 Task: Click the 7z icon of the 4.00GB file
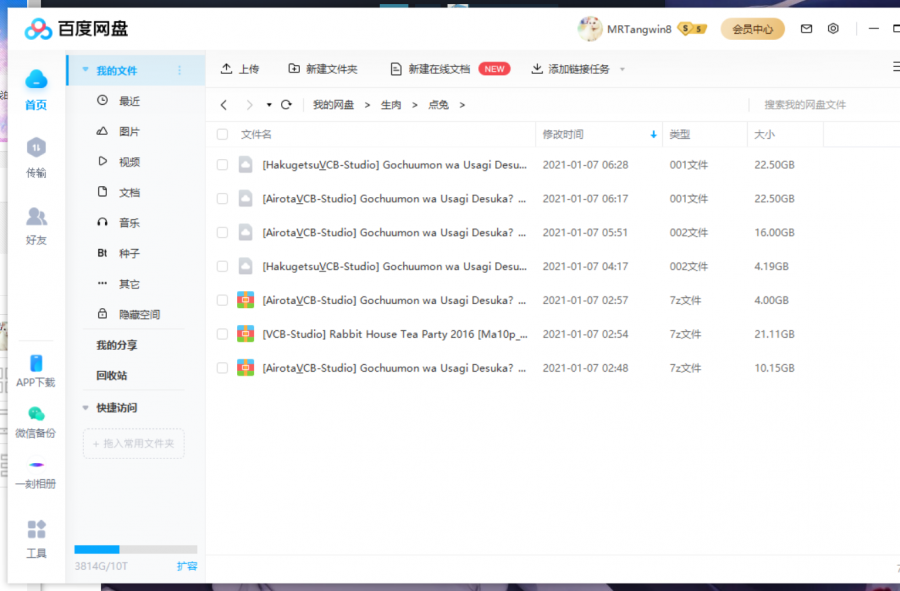click(x=246, y=300)
